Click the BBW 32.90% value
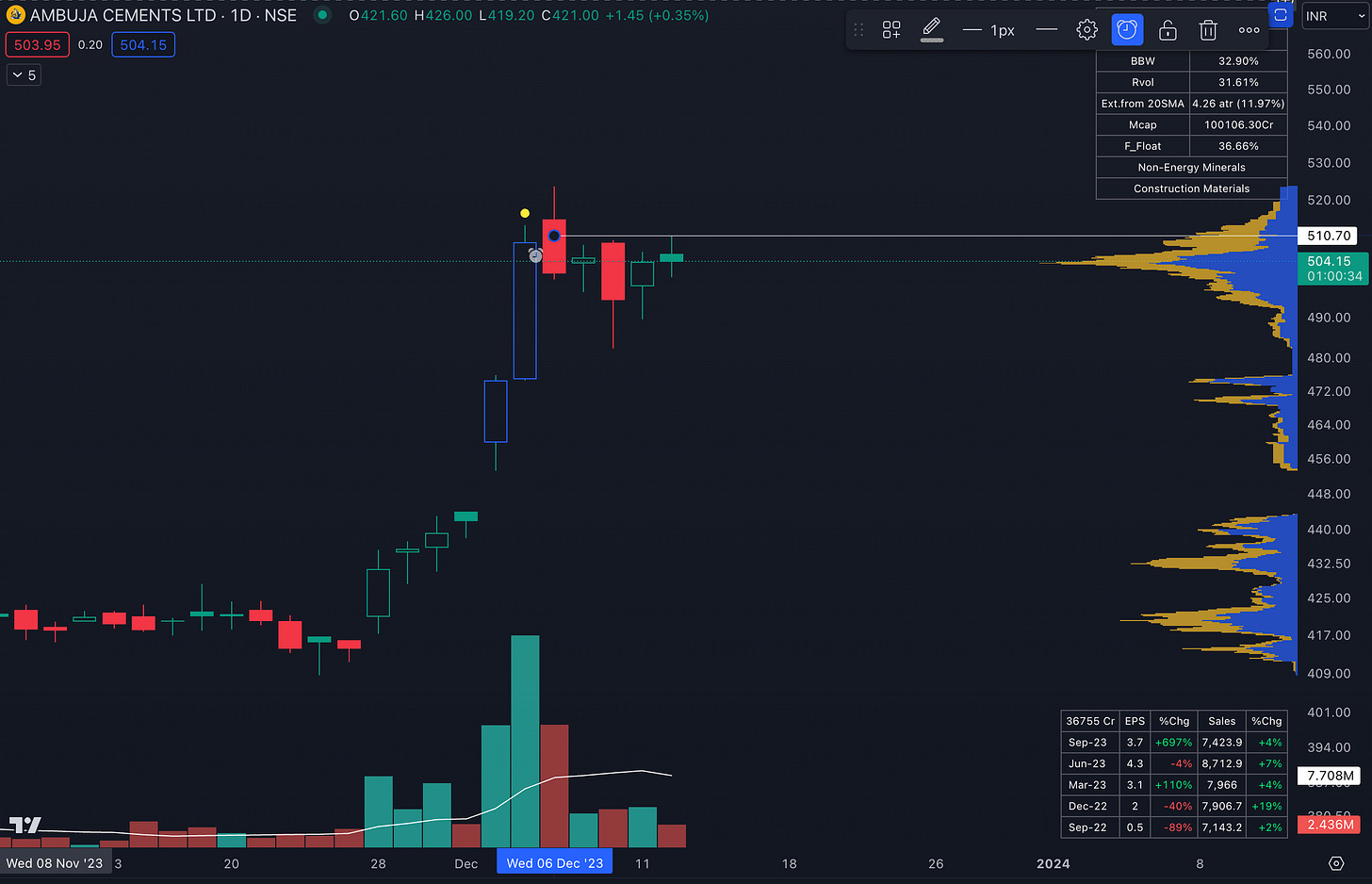1372x884 pixels. pos(1238,60)
